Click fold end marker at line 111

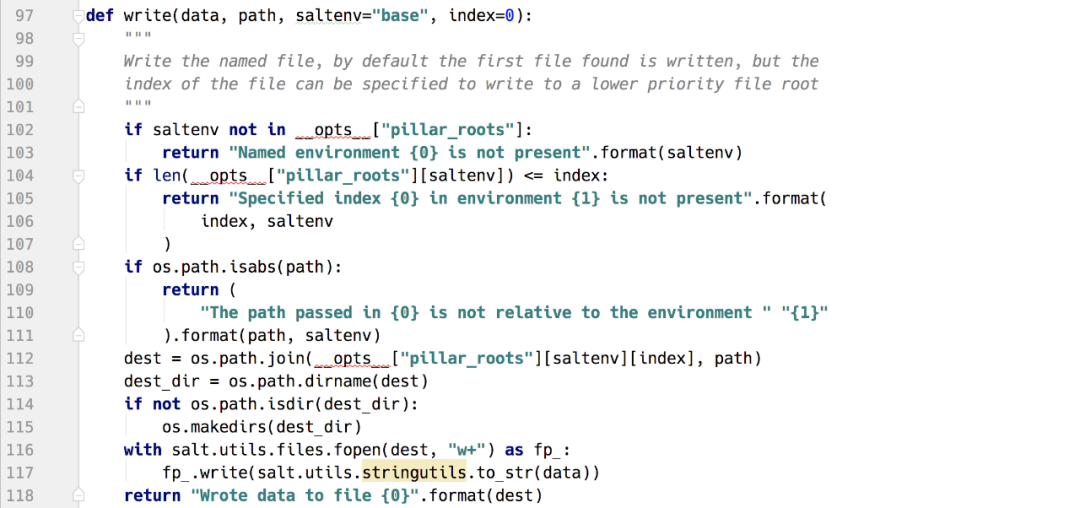coord(78,335)
